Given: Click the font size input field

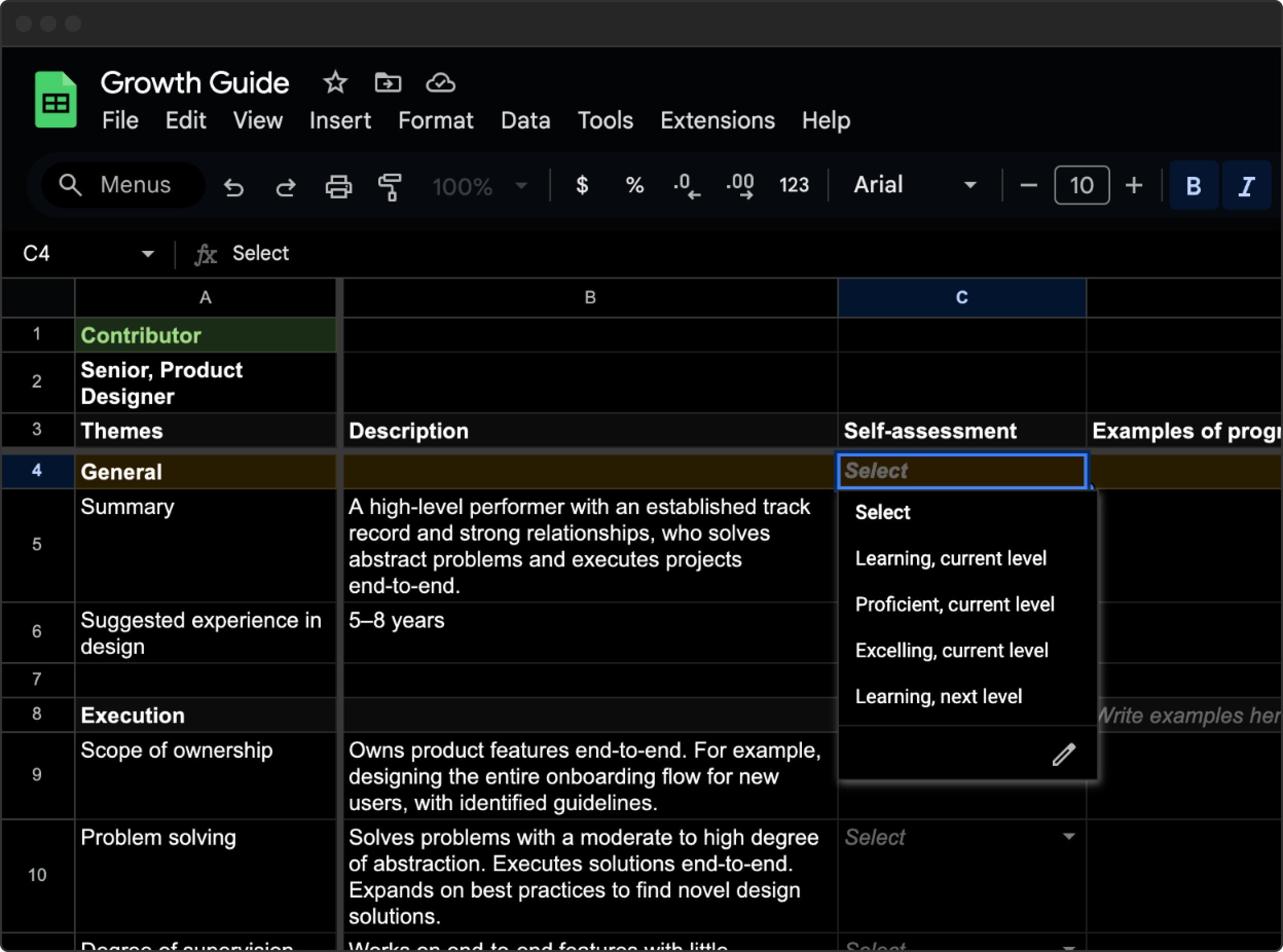Looking at the screenshot, I should 1081,186.
